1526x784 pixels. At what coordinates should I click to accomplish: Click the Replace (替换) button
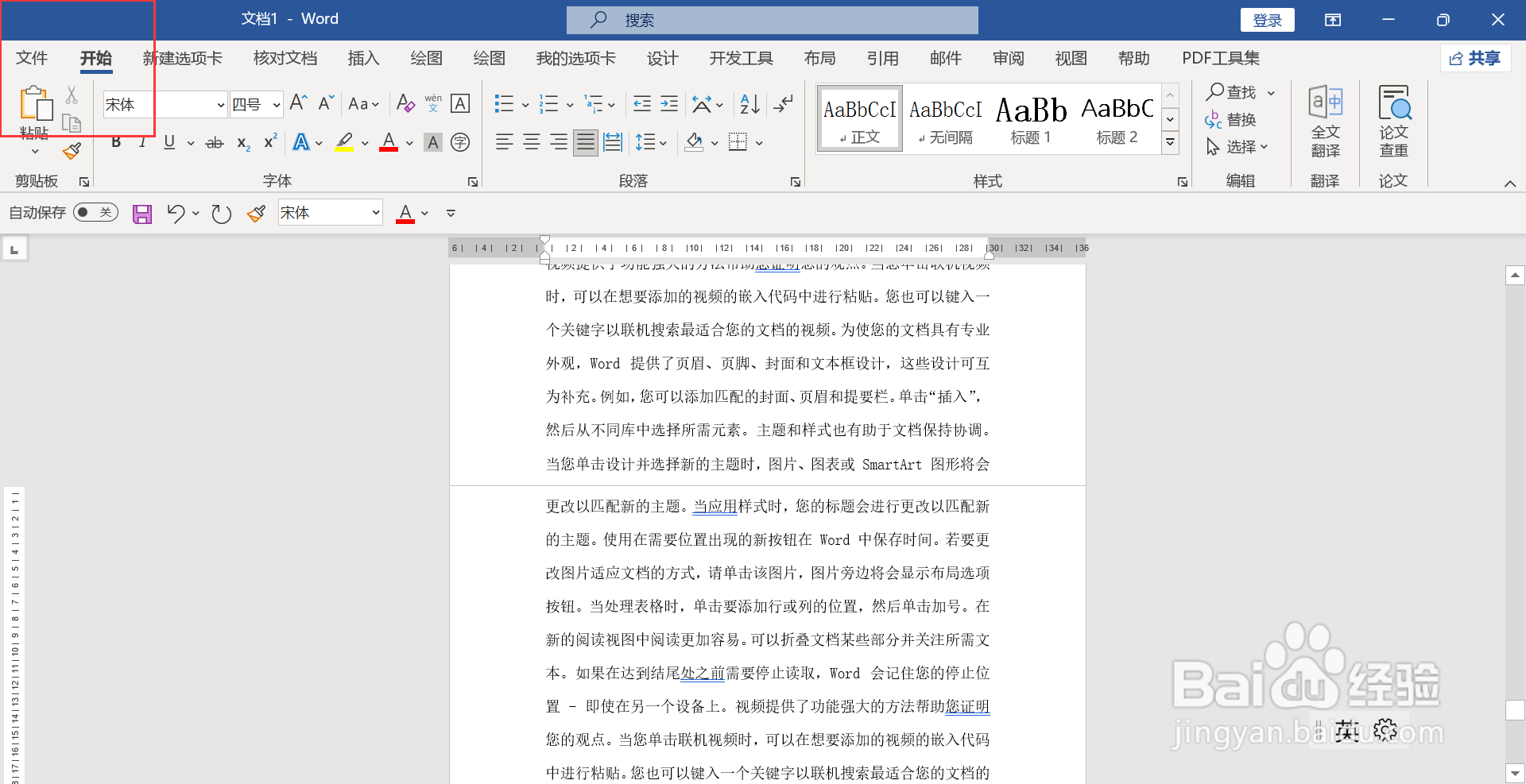click(x=1230, y=120)
